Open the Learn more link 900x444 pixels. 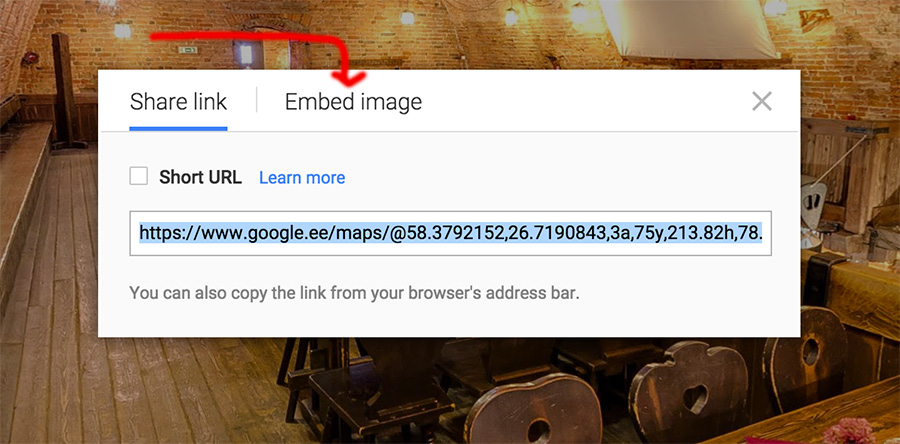[x=302, y=177]
